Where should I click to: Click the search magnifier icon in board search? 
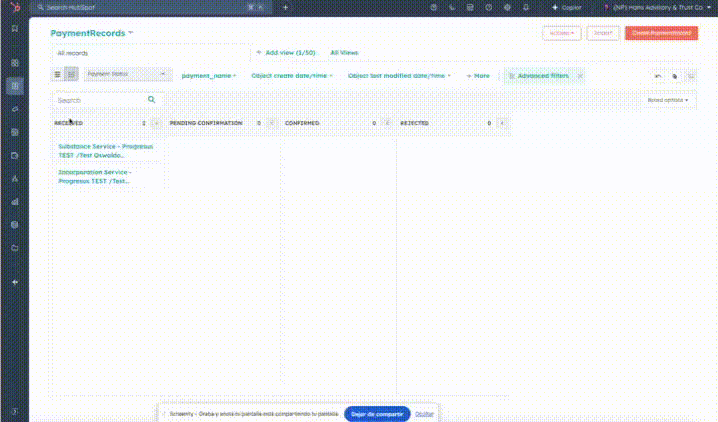click(x=152, y=100)
